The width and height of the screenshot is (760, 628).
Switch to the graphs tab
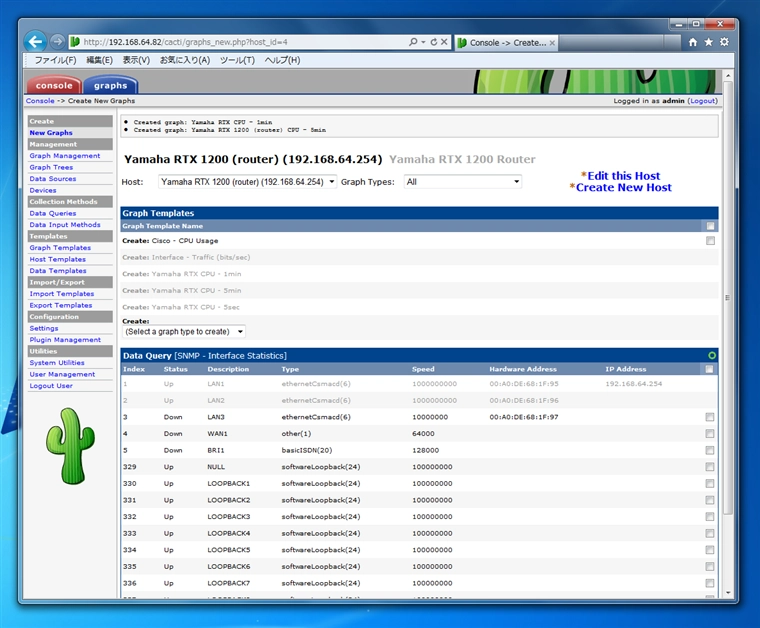[111, 85]
